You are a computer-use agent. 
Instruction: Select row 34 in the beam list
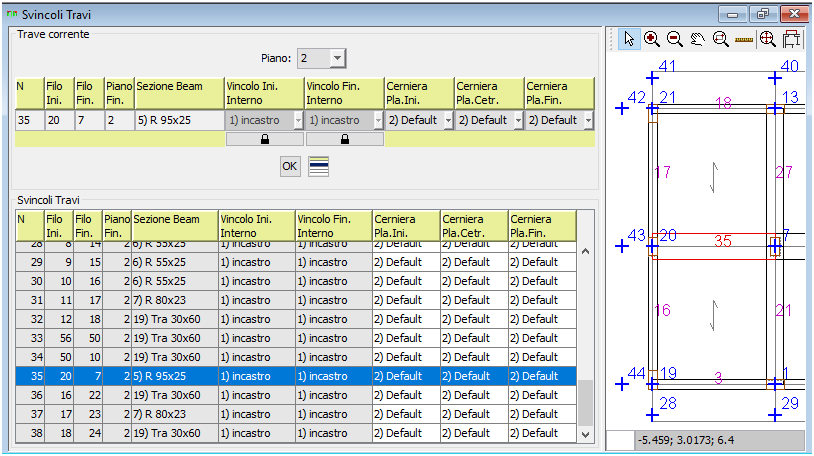point(296,357)
